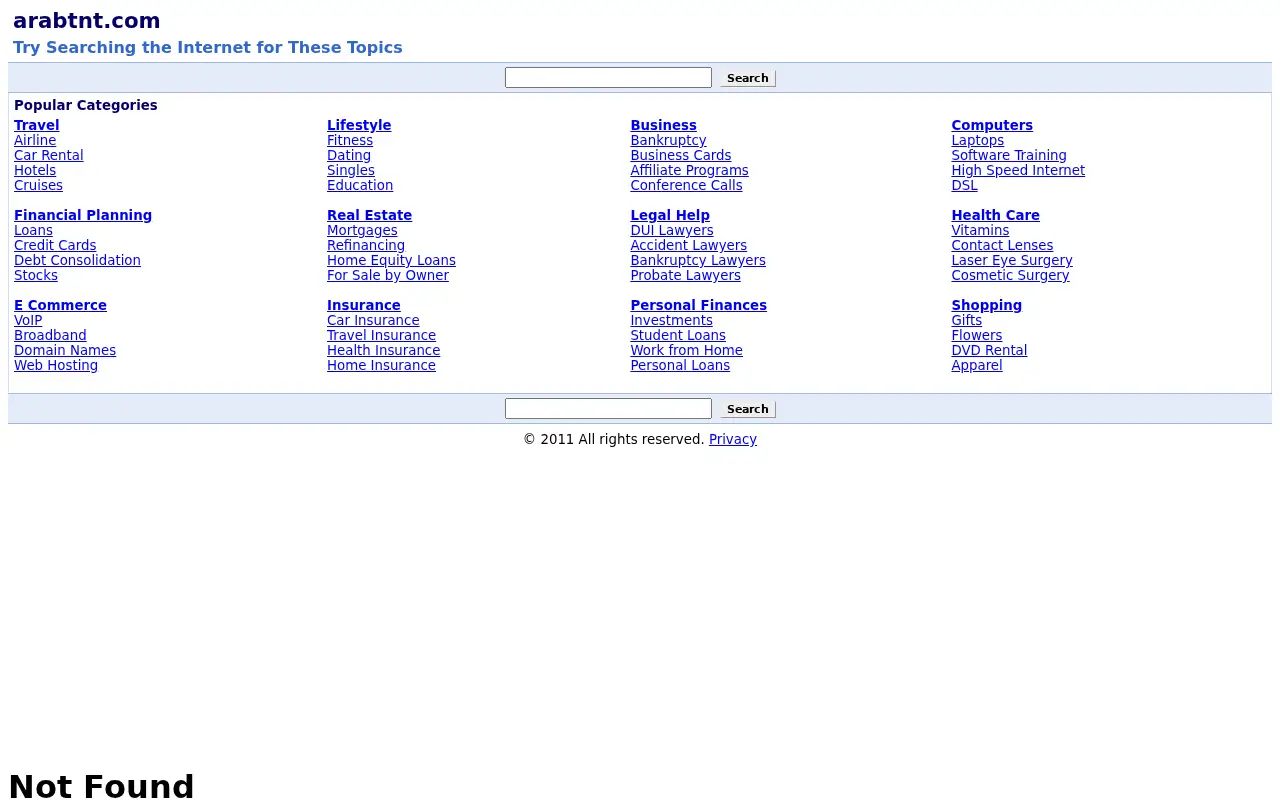Select the Domain Names link

(65, 350)
